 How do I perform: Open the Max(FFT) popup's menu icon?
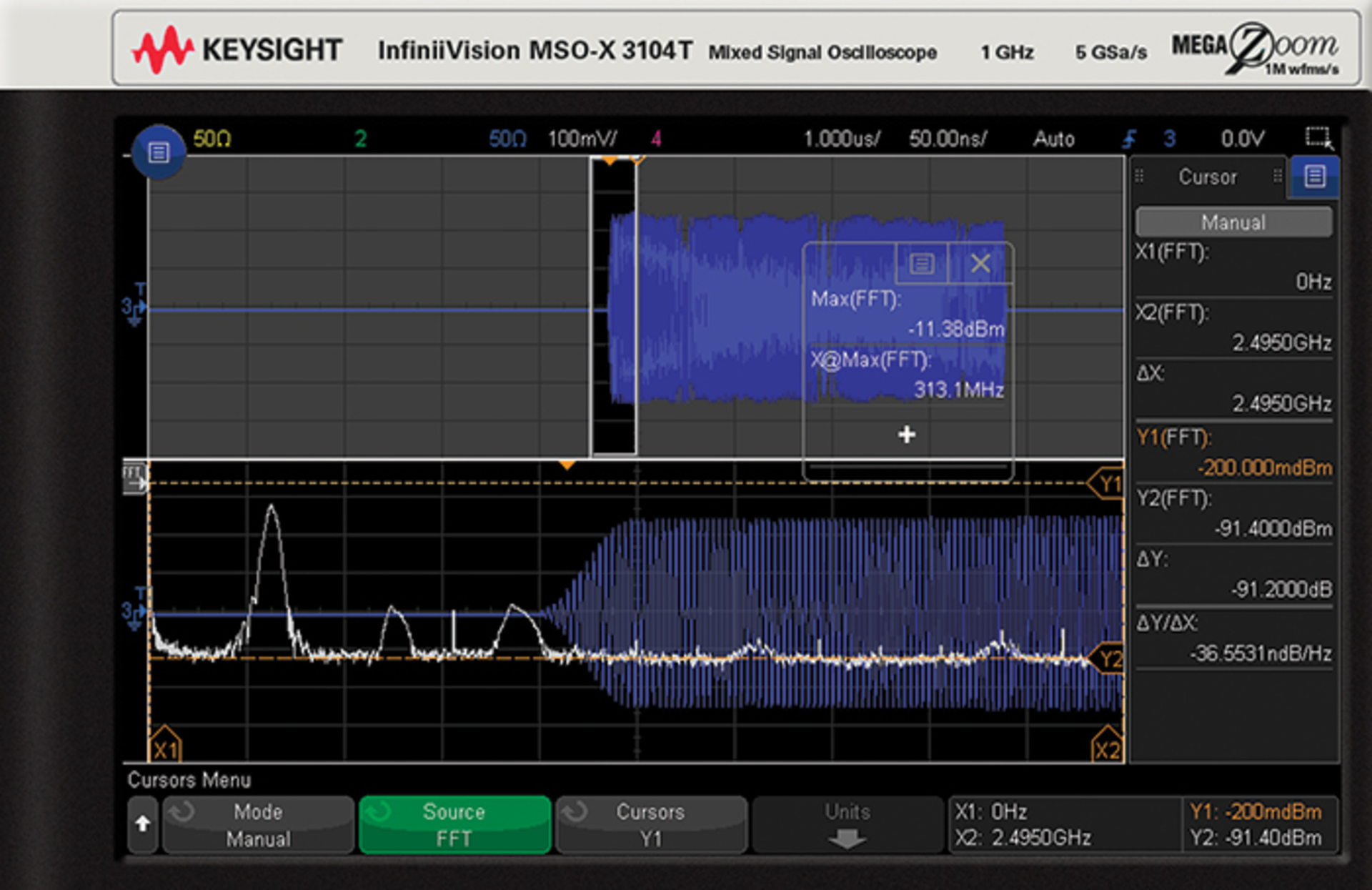pos(922,263)
